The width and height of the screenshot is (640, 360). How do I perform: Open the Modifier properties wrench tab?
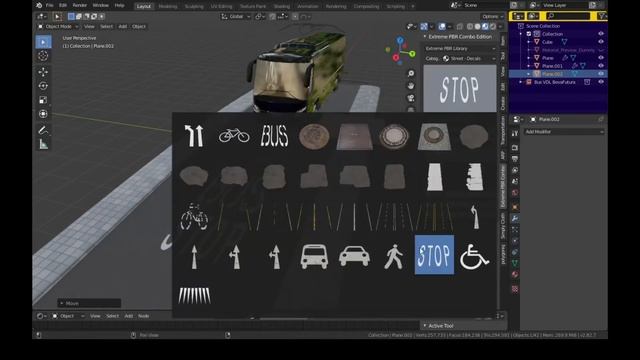515,218
